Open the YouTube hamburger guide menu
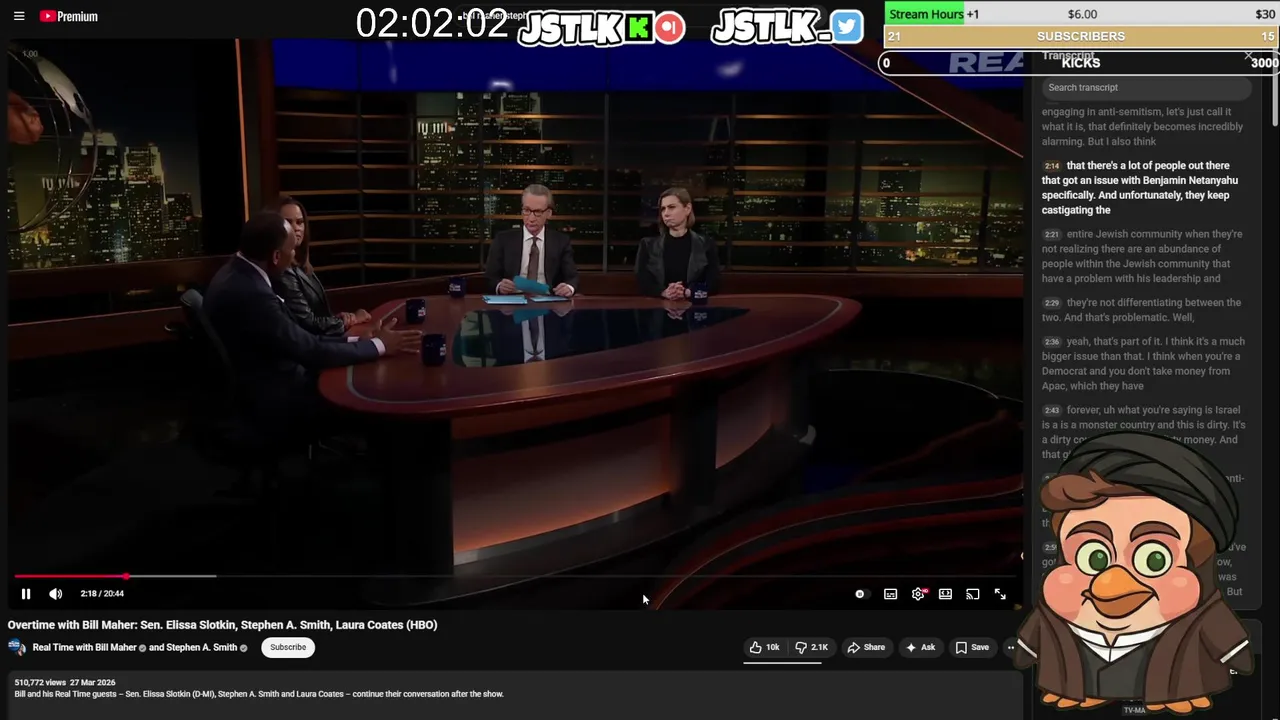This screenshot has height=720, width=1280. tap(19, 16)
